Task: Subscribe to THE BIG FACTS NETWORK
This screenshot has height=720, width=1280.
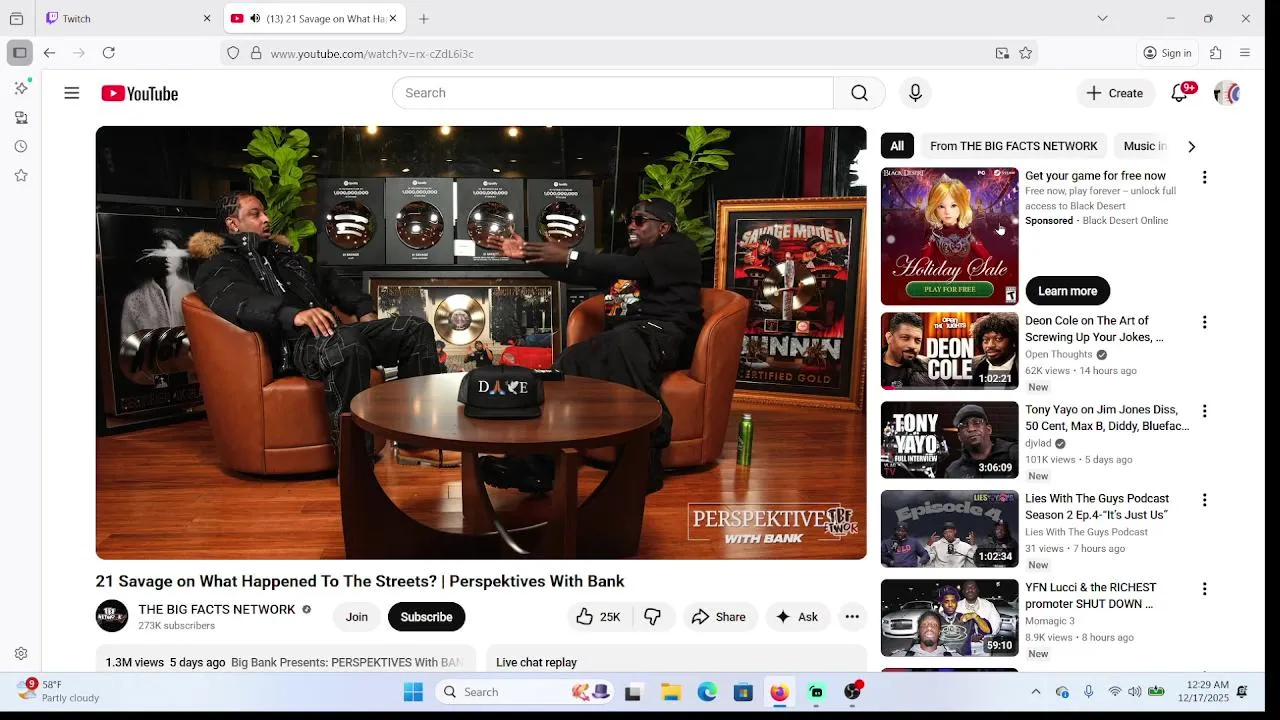Action: [426, 617]
